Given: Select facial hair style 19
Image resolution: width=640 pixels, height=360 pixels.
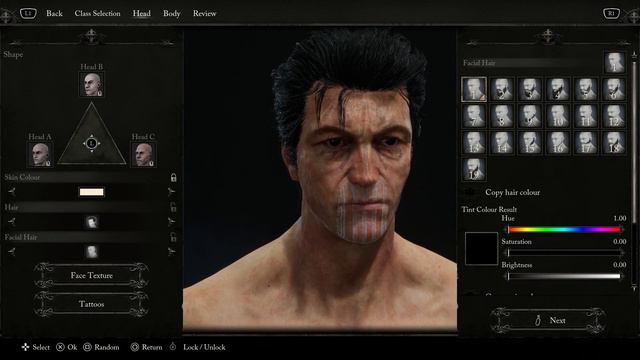Looking at the screenshot, I should point(474,169).
